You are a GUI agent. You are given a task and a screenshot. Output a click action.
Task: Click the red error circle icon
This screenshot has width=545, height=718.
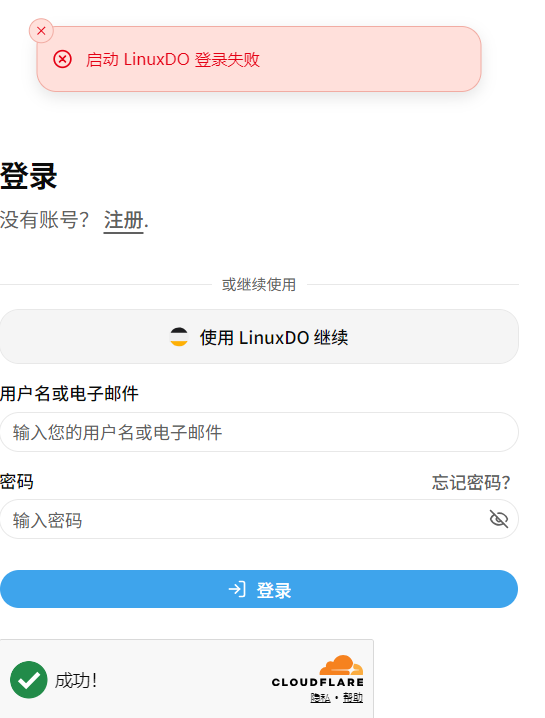(62, 60)
